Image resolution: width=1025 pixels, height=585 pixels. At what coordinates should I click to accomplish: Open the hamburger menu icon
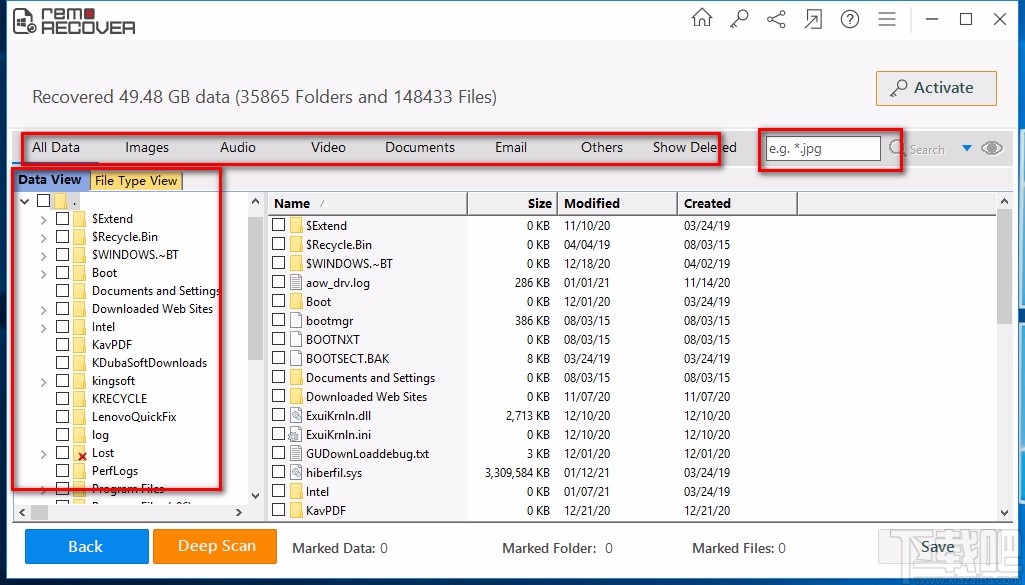886,18
